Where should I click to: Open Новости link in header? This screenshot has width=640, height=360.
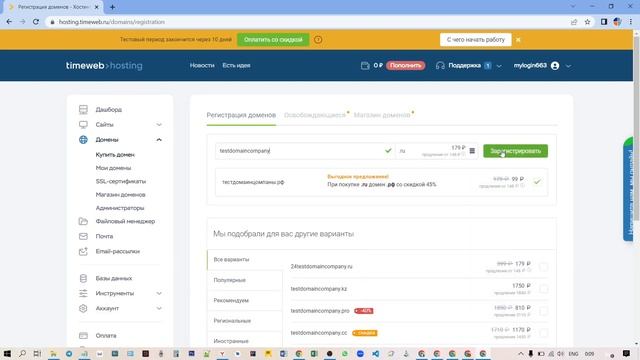click(202, 65)
